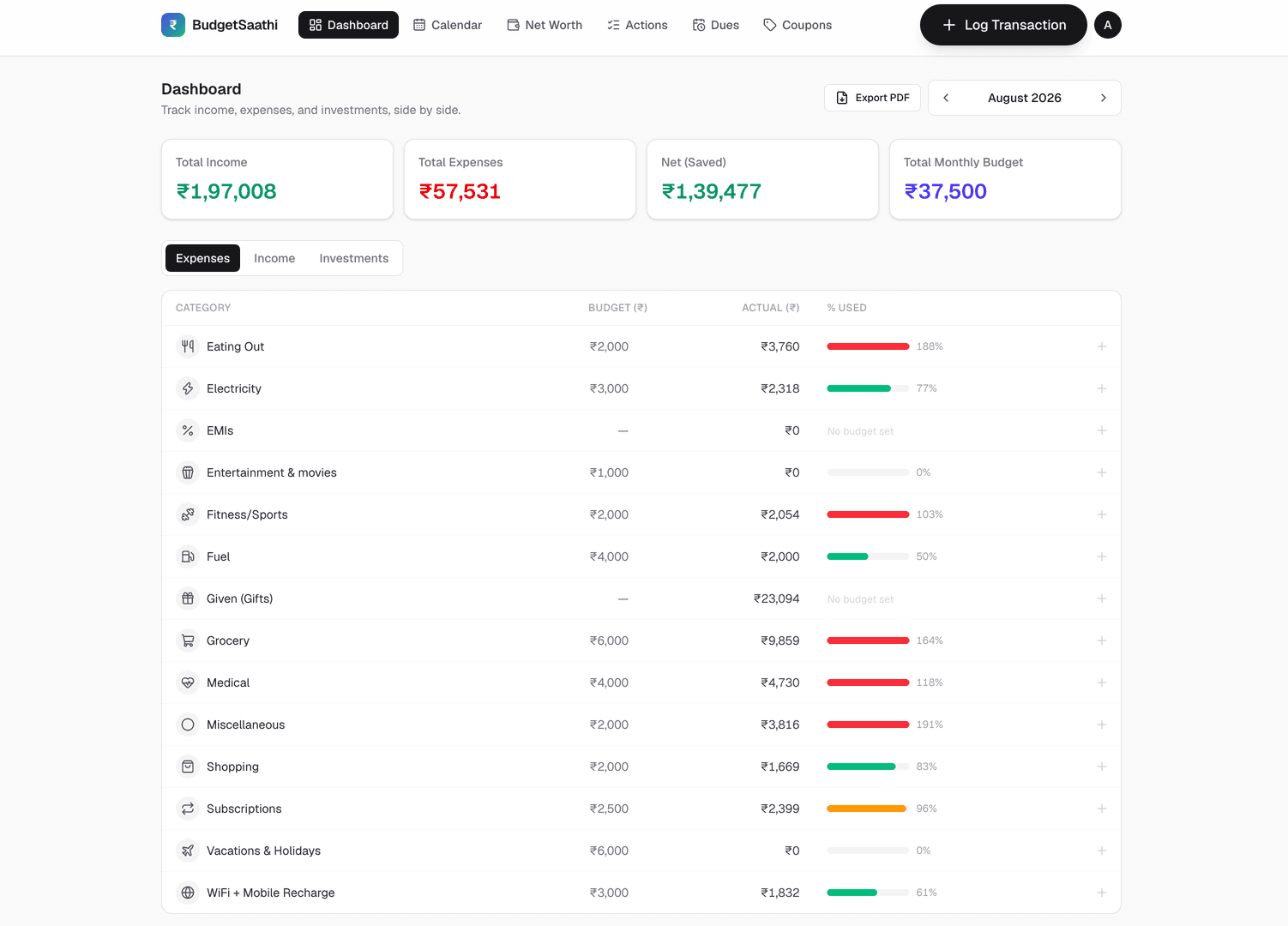Click the Miscellaneous circle icon
This screenshot has width=1288, height=926.
188,725
